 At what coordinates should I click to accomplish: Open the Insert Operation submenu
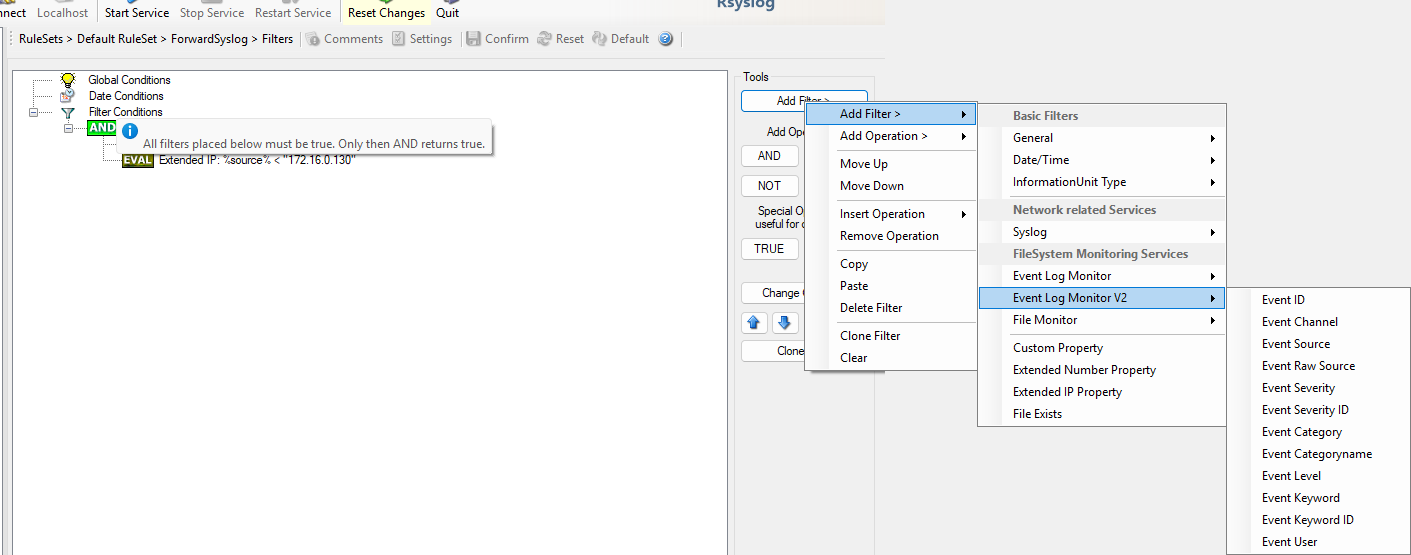890,214
